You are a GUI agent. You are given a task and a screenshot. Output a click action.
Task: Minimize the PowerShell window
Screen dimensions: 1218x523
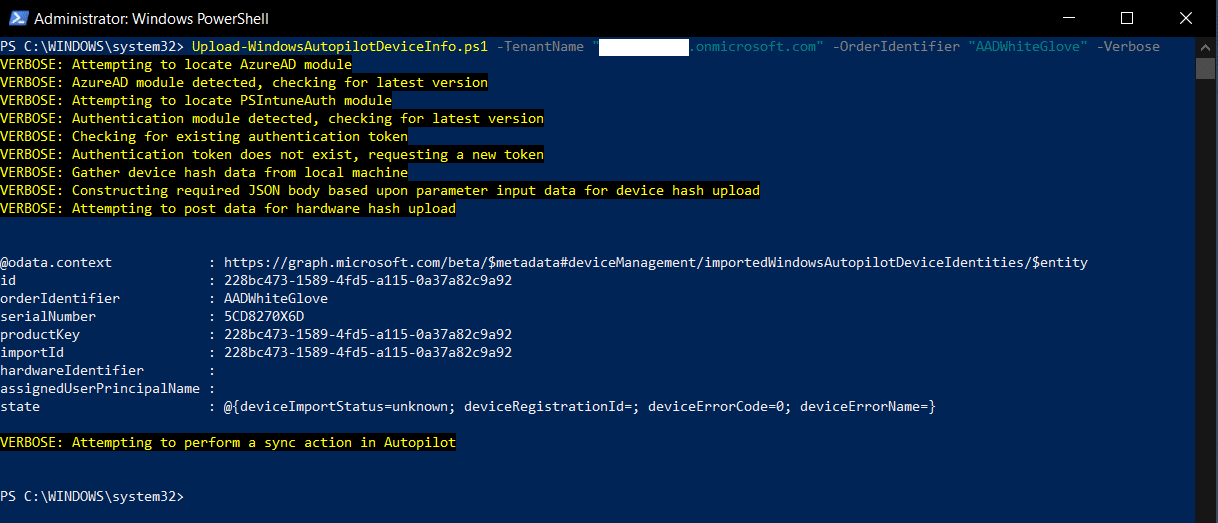coord(1069,18)
